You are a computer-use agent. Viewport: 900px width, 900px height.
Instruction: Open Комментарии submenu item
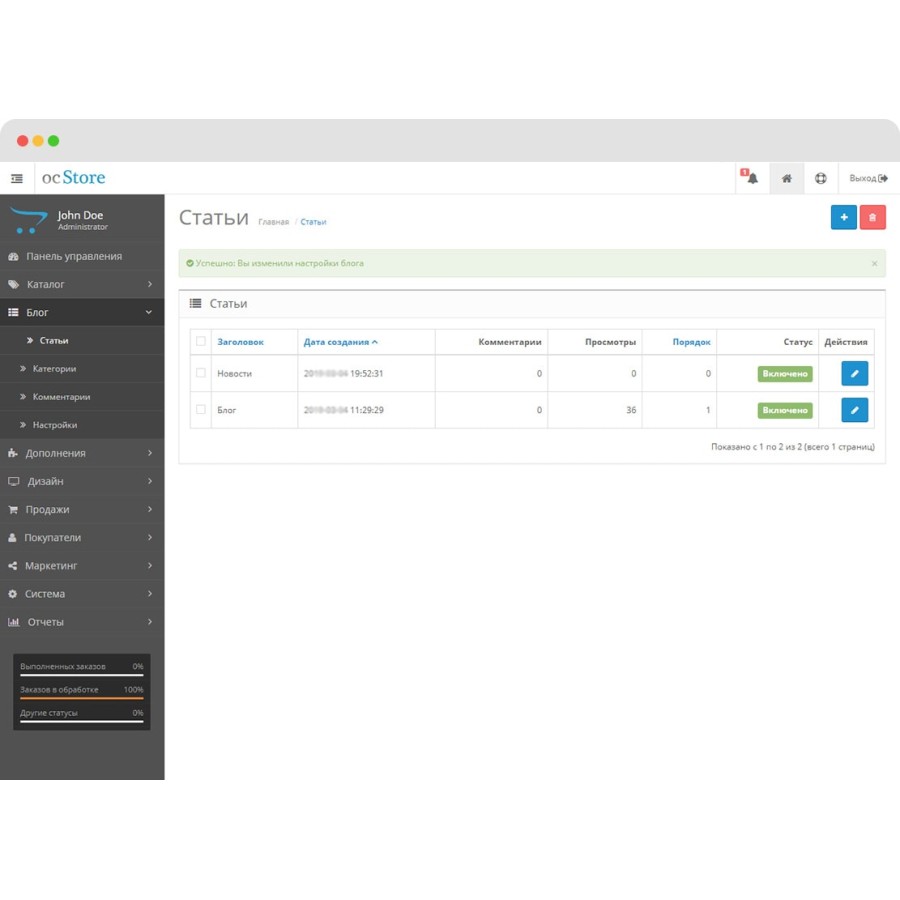click(82, 397)
